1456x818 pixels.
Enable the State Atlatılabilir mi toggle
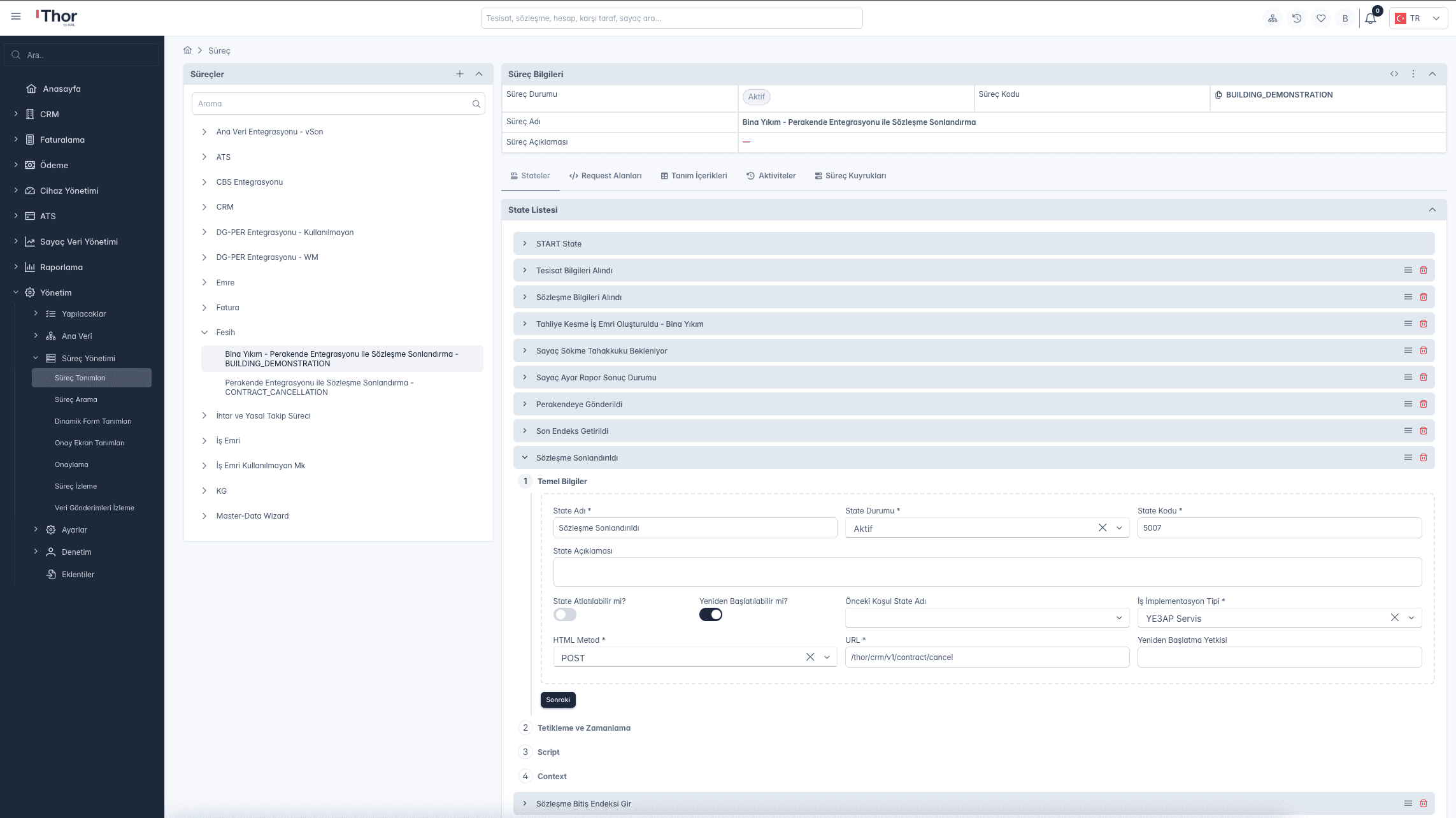coord(565,614)
